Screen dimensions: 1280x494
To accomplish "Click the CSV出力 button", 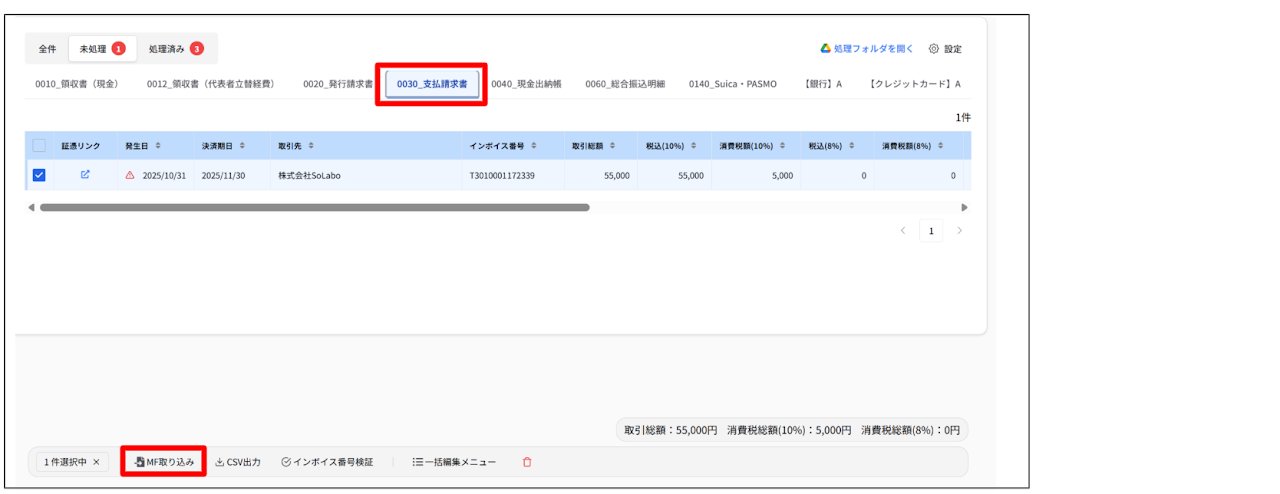I will 238,462.
